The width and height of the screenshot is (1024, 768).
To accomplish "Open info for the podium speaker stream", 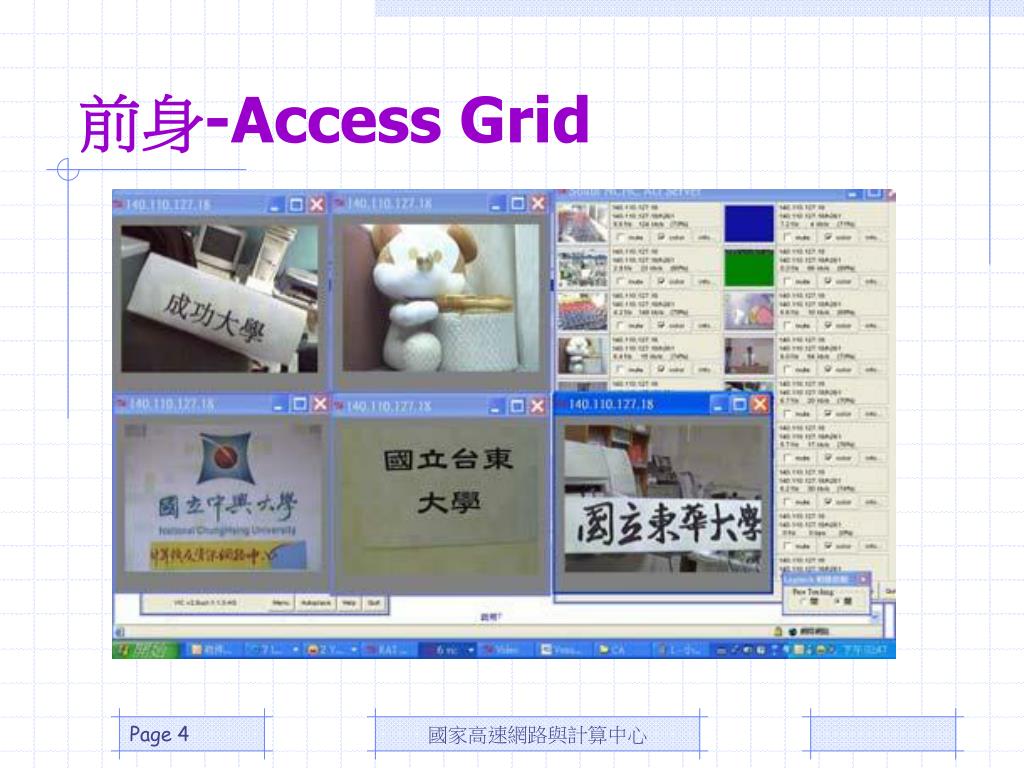I will click(x=871, y=369).
